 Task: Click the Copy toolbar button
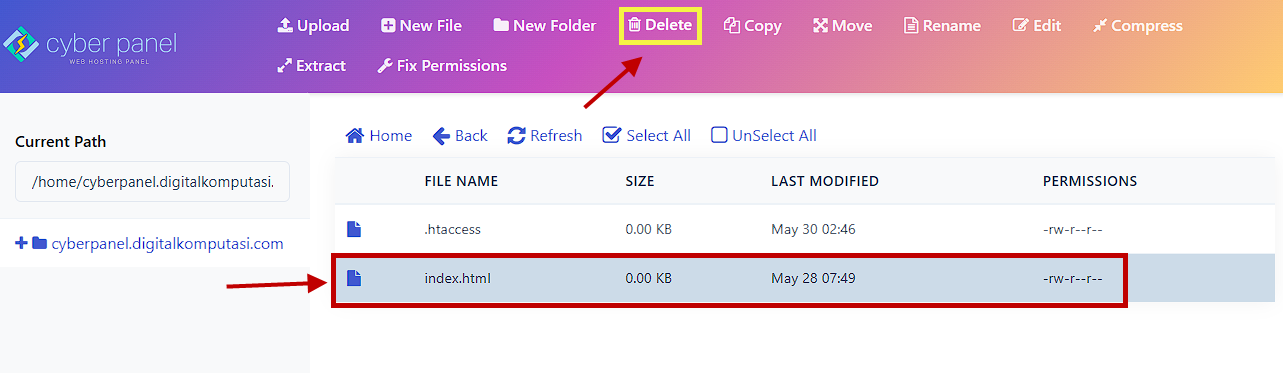[753, 25]
